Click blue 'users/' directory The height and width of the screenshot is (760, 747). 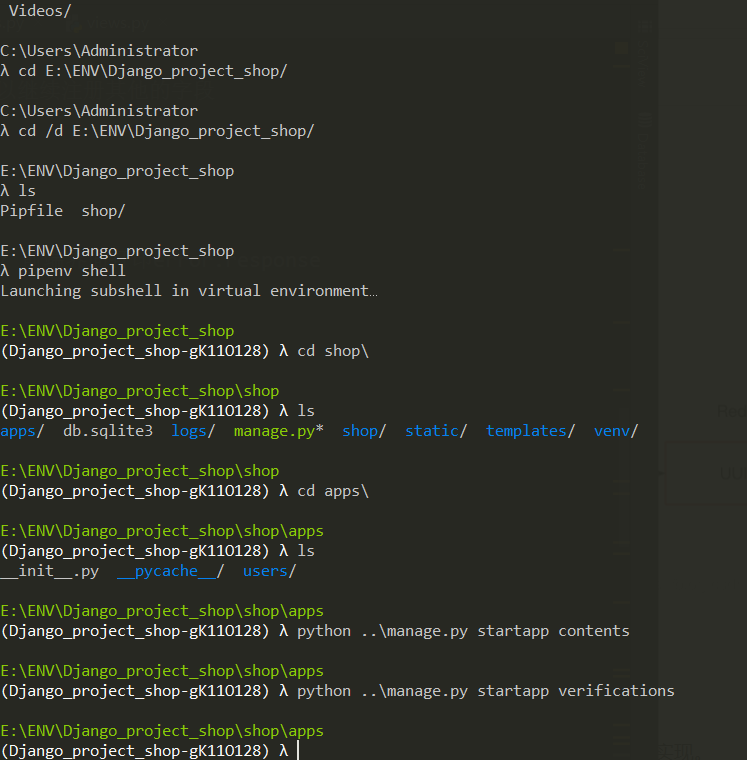270,571
